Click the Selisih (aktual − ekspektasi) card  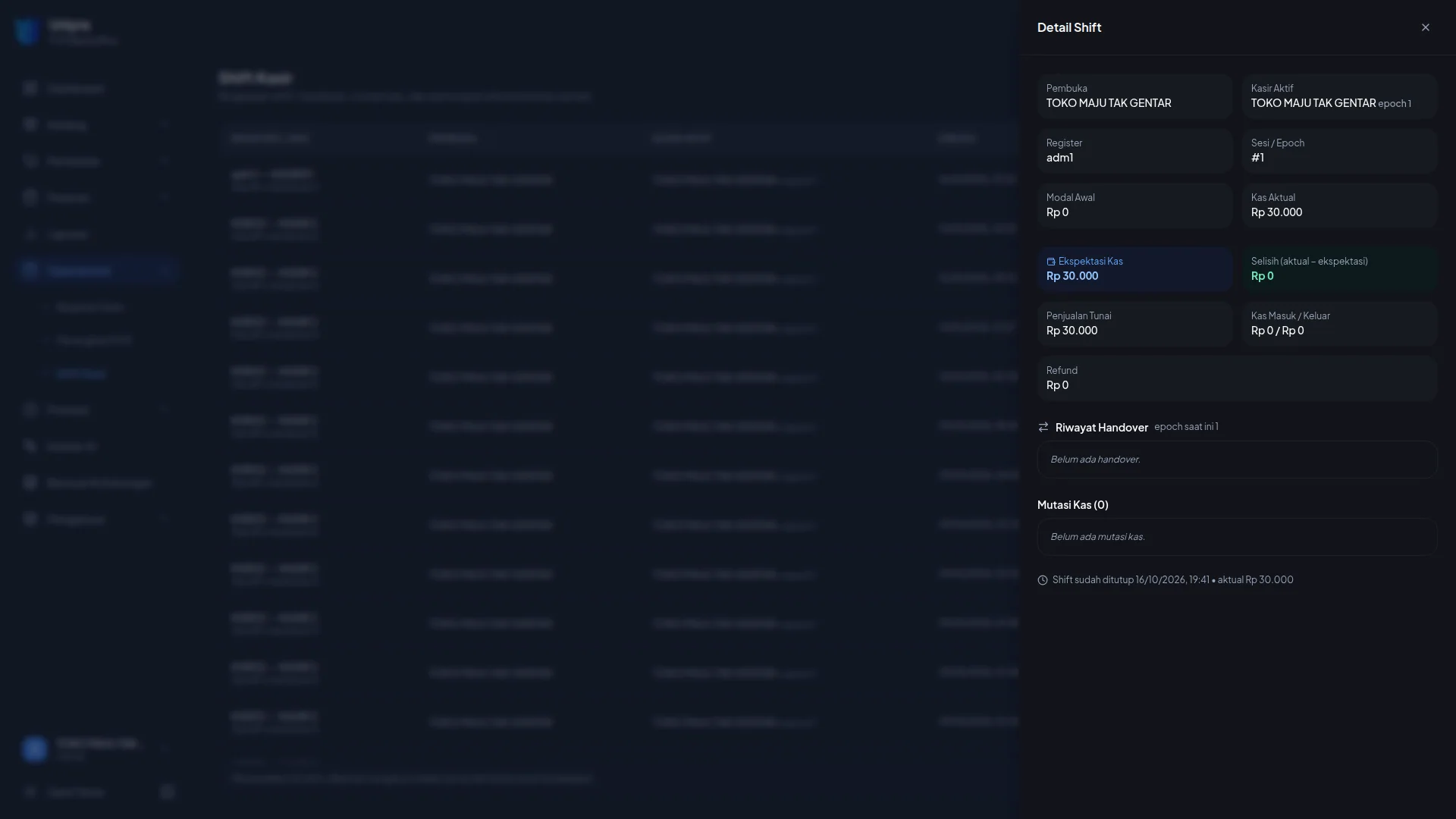pyautogui.click(x=1339, y=269)
